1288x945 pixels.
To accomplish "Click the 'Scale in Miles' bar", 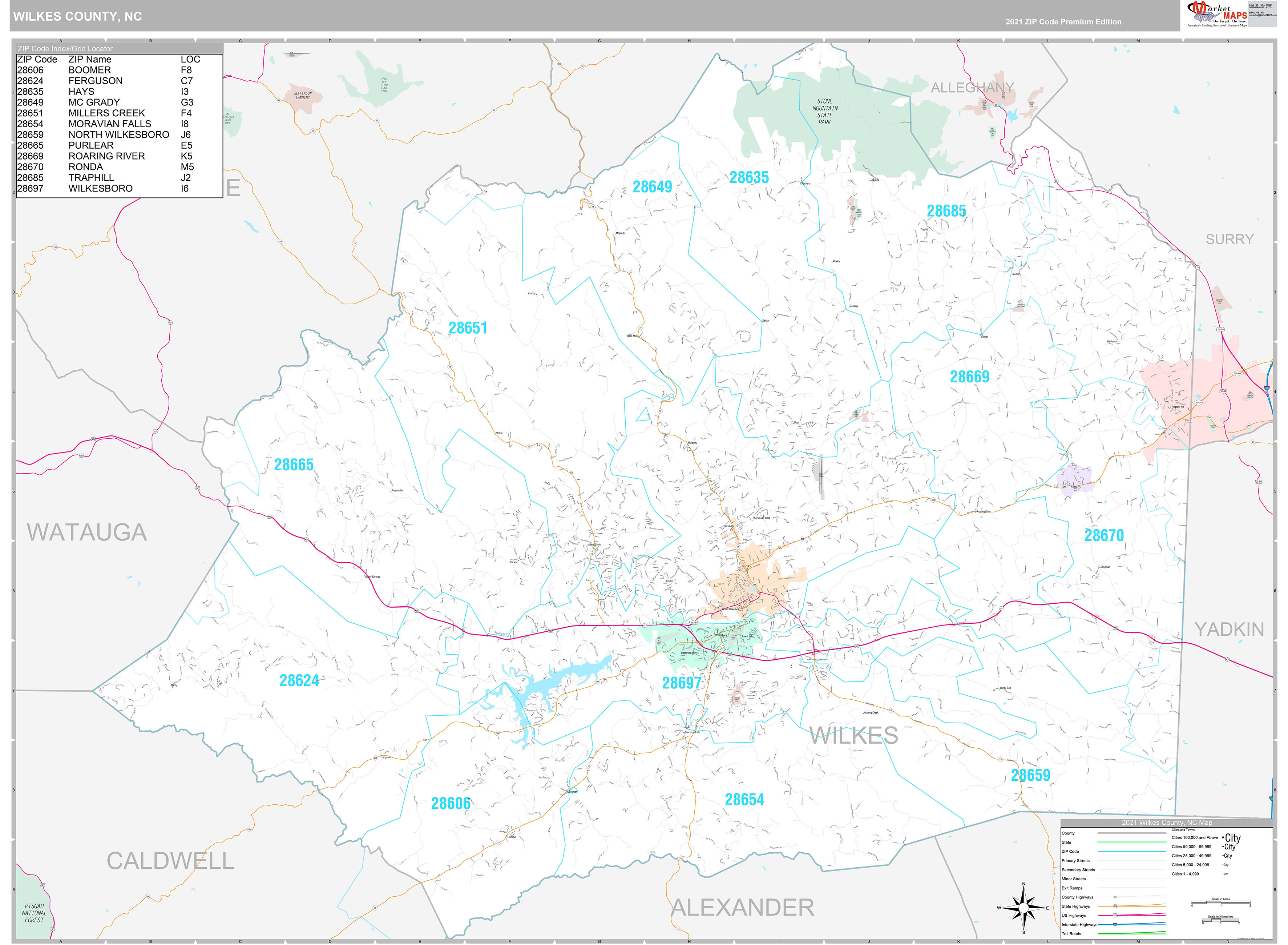I will coord(1220,903).
